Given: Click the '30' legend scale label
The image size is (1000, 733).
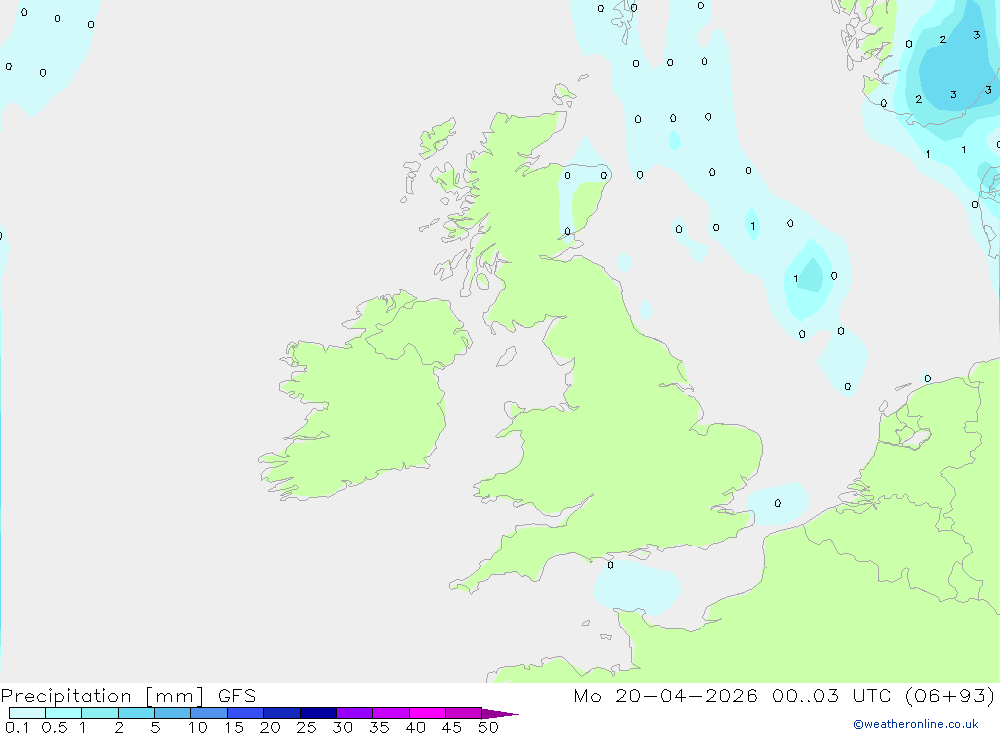Looking at the screenshot, I should pos(342,727).
